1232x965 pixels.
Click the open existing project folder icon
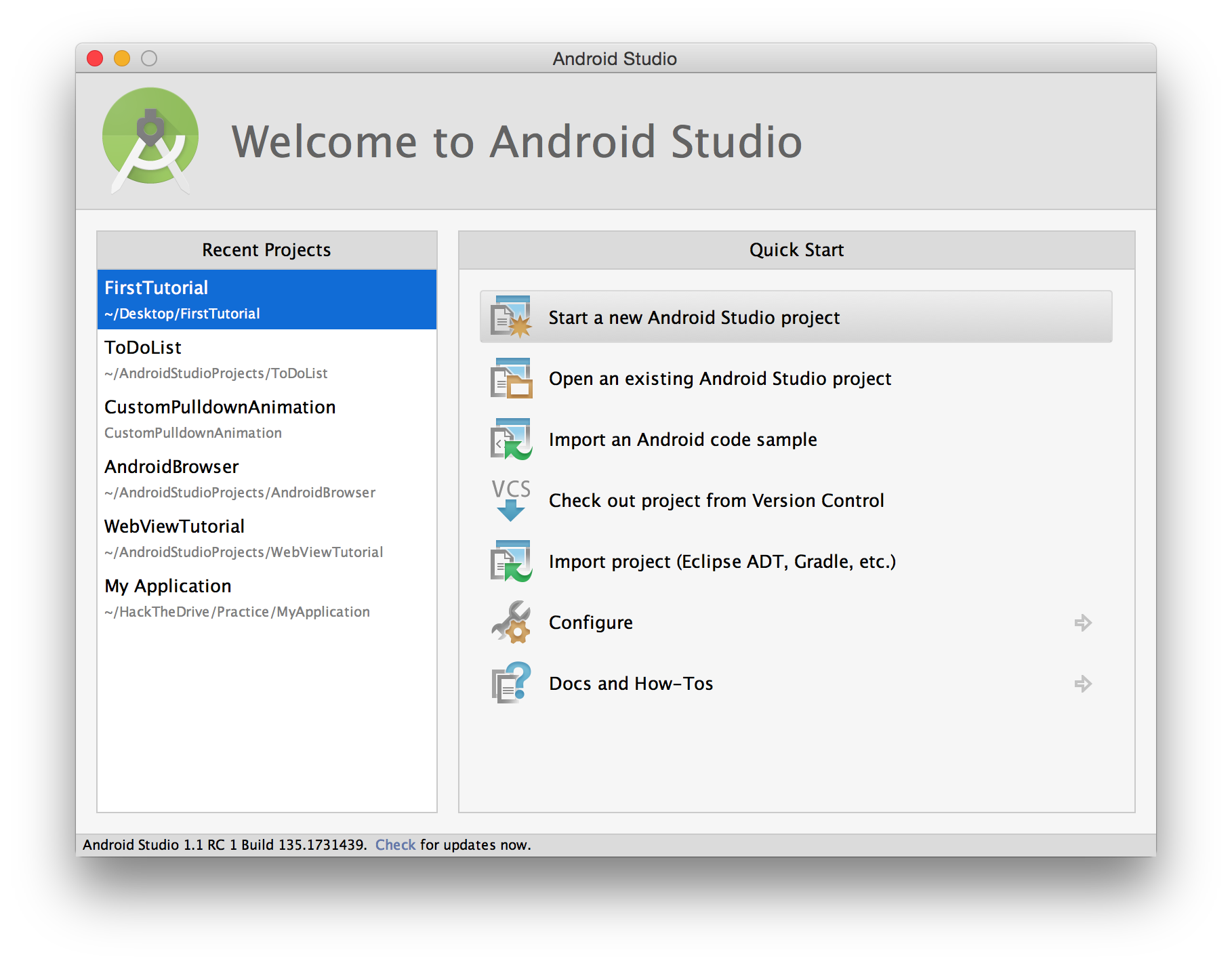point(511,378)
